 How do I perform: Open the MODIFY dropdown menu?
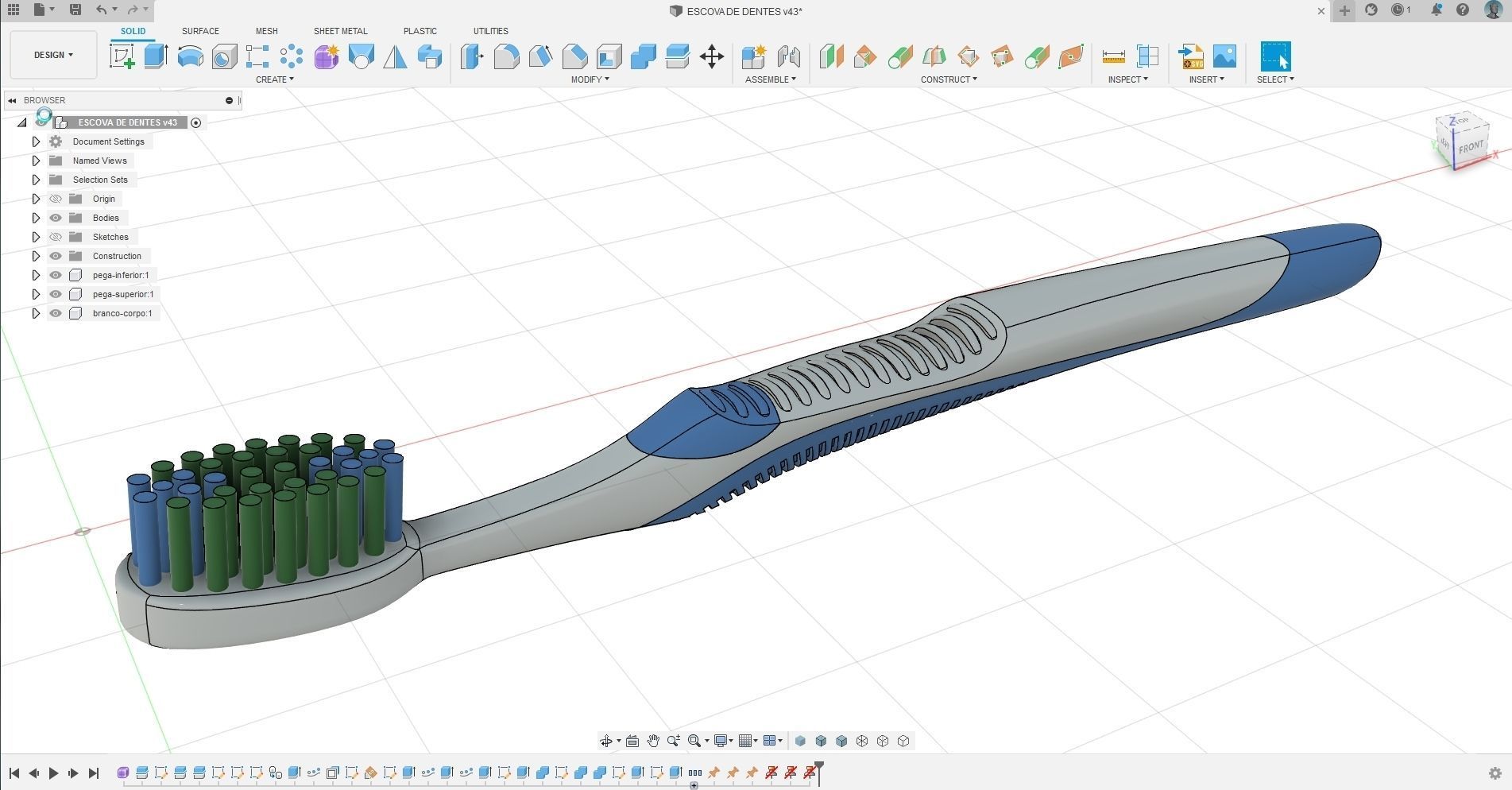tap(590, 79)
